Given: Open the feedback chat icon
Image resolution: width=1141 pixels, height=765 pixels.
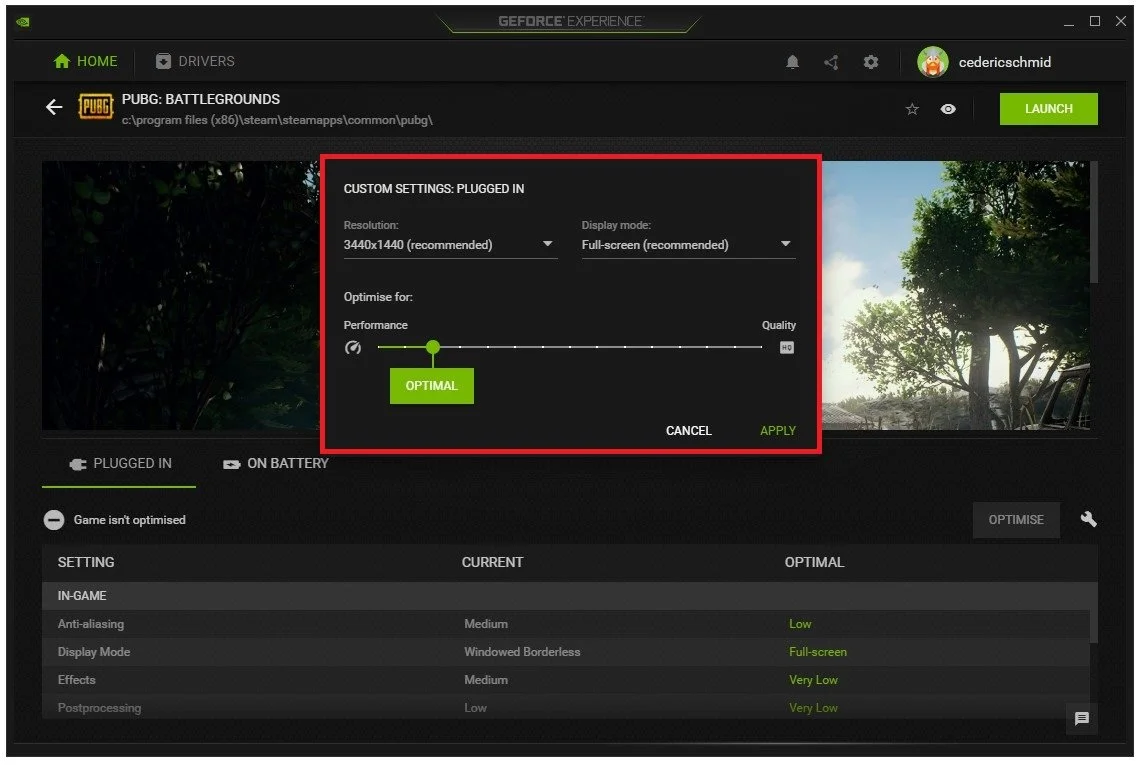Looking at the screenshot, I should click(x=1081, y=718).
